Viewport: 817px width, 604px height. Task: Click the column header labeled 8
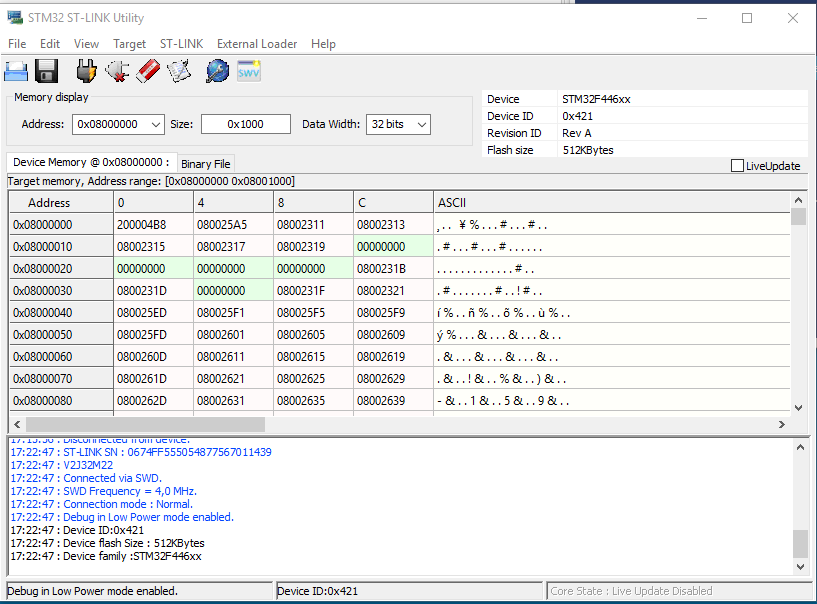(313, 202)
